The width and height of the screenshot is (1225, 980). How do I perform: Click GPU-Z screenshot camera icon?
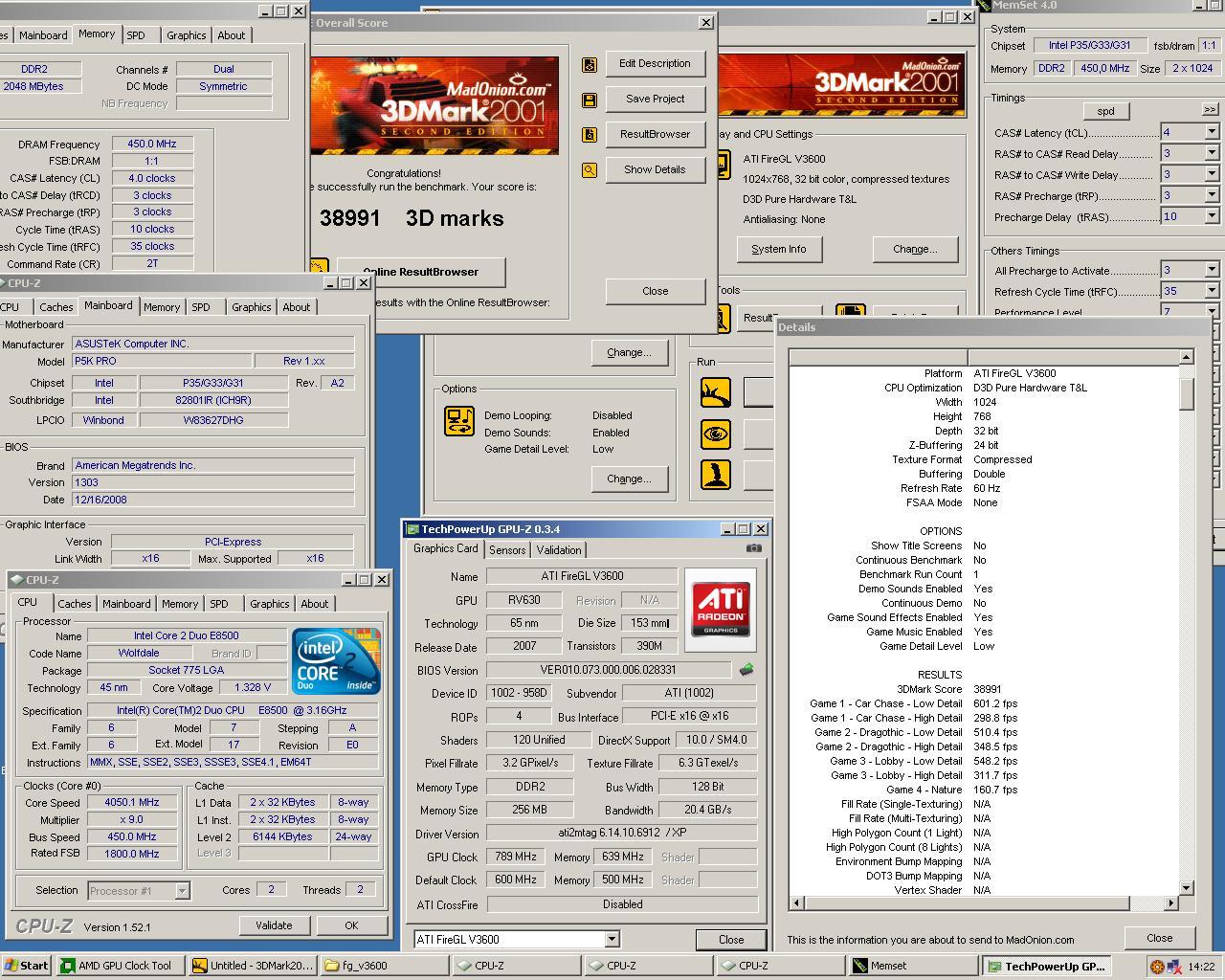(754, 548)
